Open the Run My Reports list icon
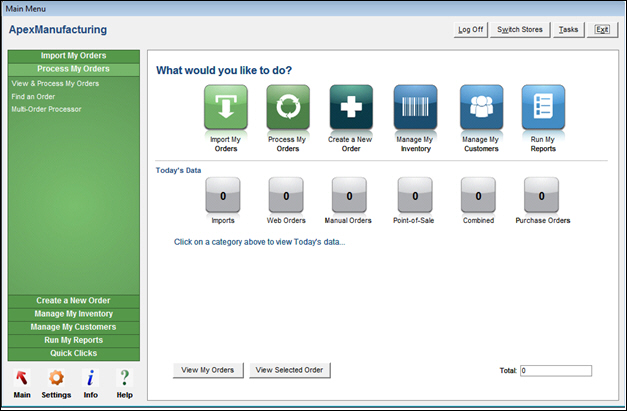 (543, 107)
